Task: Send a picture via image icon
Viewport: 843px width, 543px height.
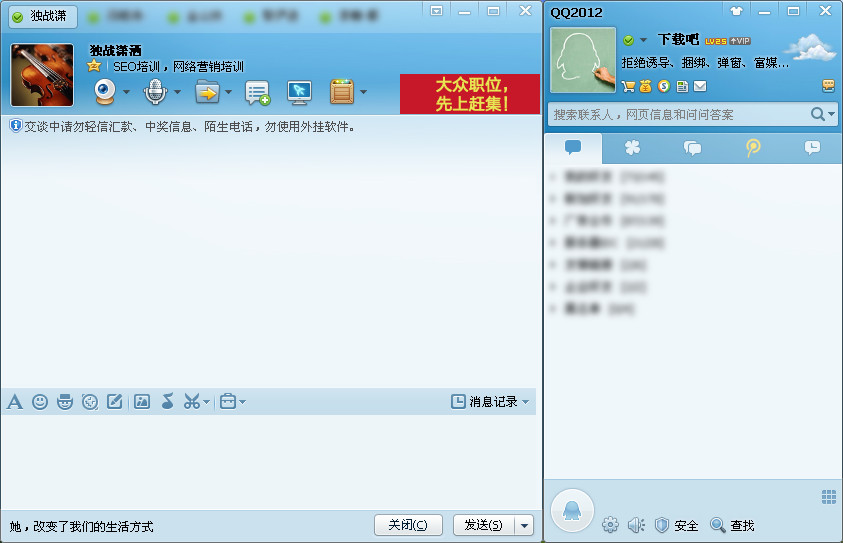Action: [142, 402]
